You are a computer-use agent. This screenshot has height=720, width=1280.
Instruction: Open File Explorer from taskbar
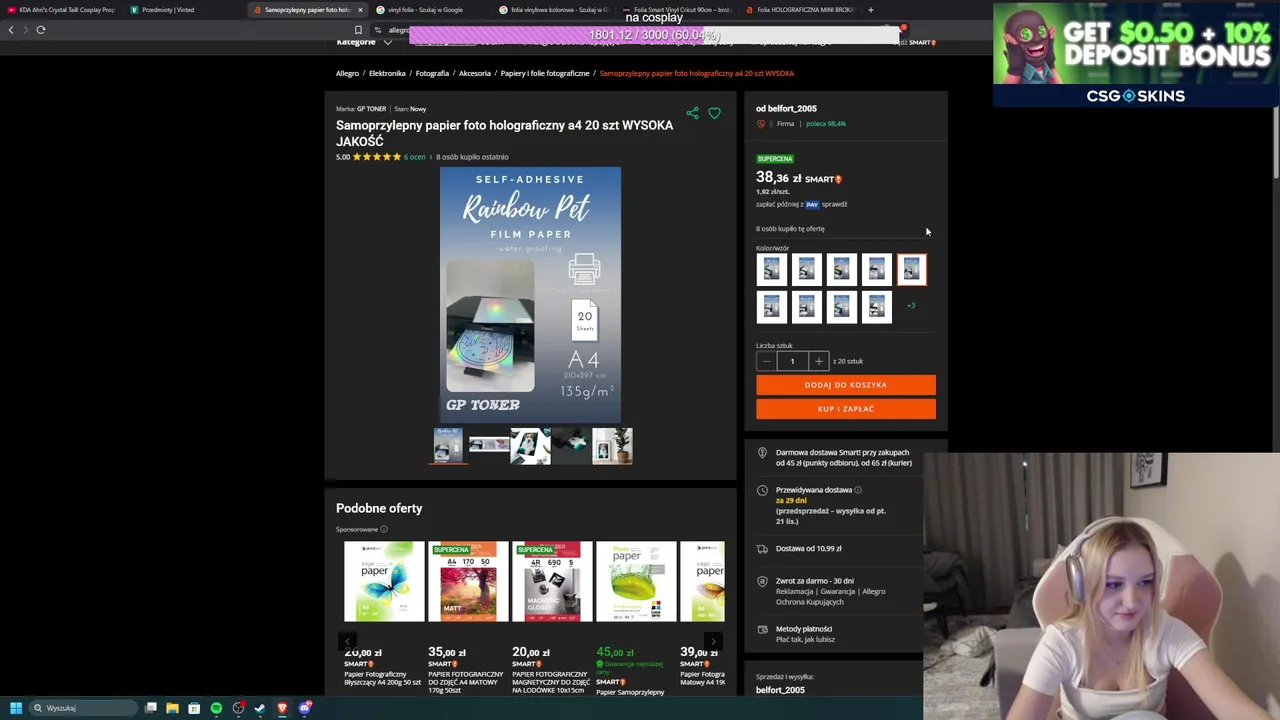point(172,708)
